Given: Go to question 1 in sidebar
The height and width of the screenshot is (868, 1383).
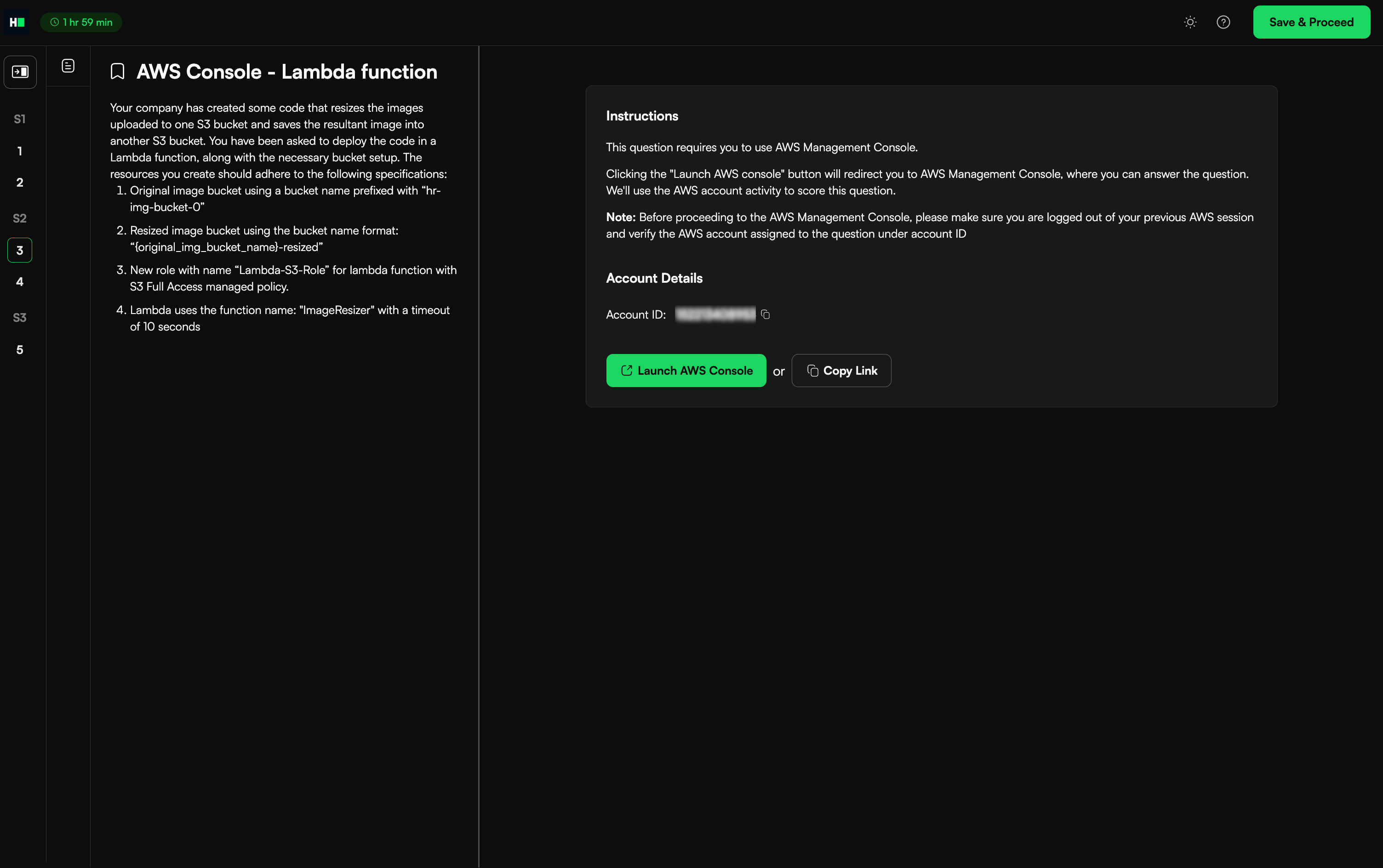Looking at the screenshot, I should (x=19, y=151).
